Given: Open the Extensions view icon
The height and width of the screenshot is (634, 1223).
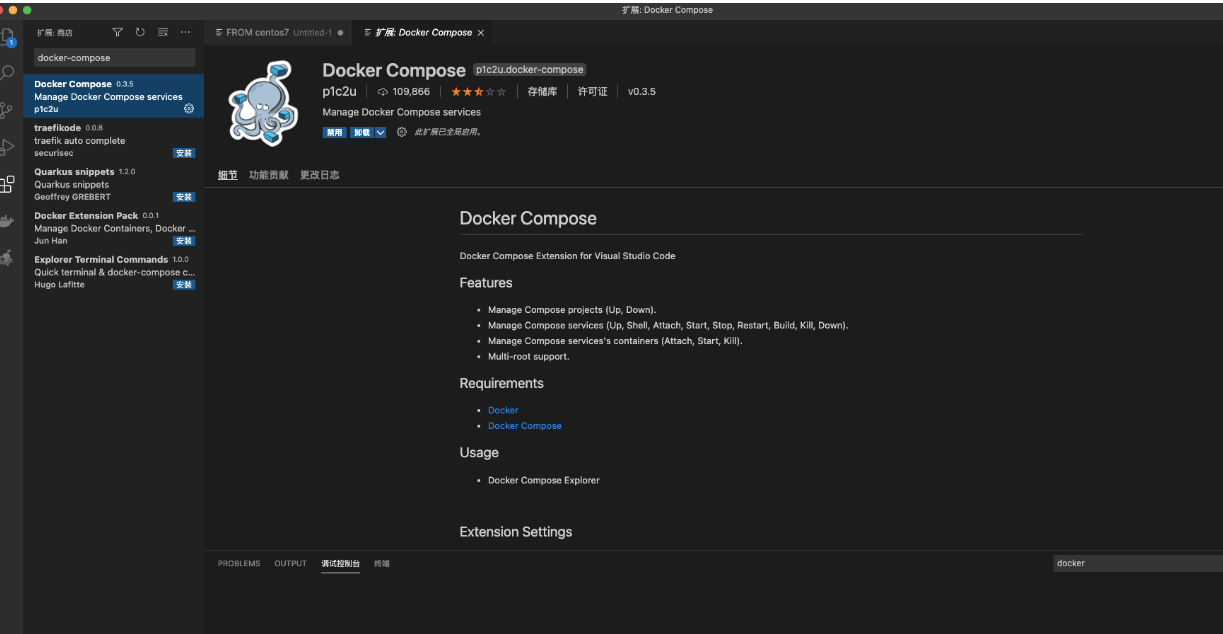Looking at the screenshot, I should click(8, 184).
